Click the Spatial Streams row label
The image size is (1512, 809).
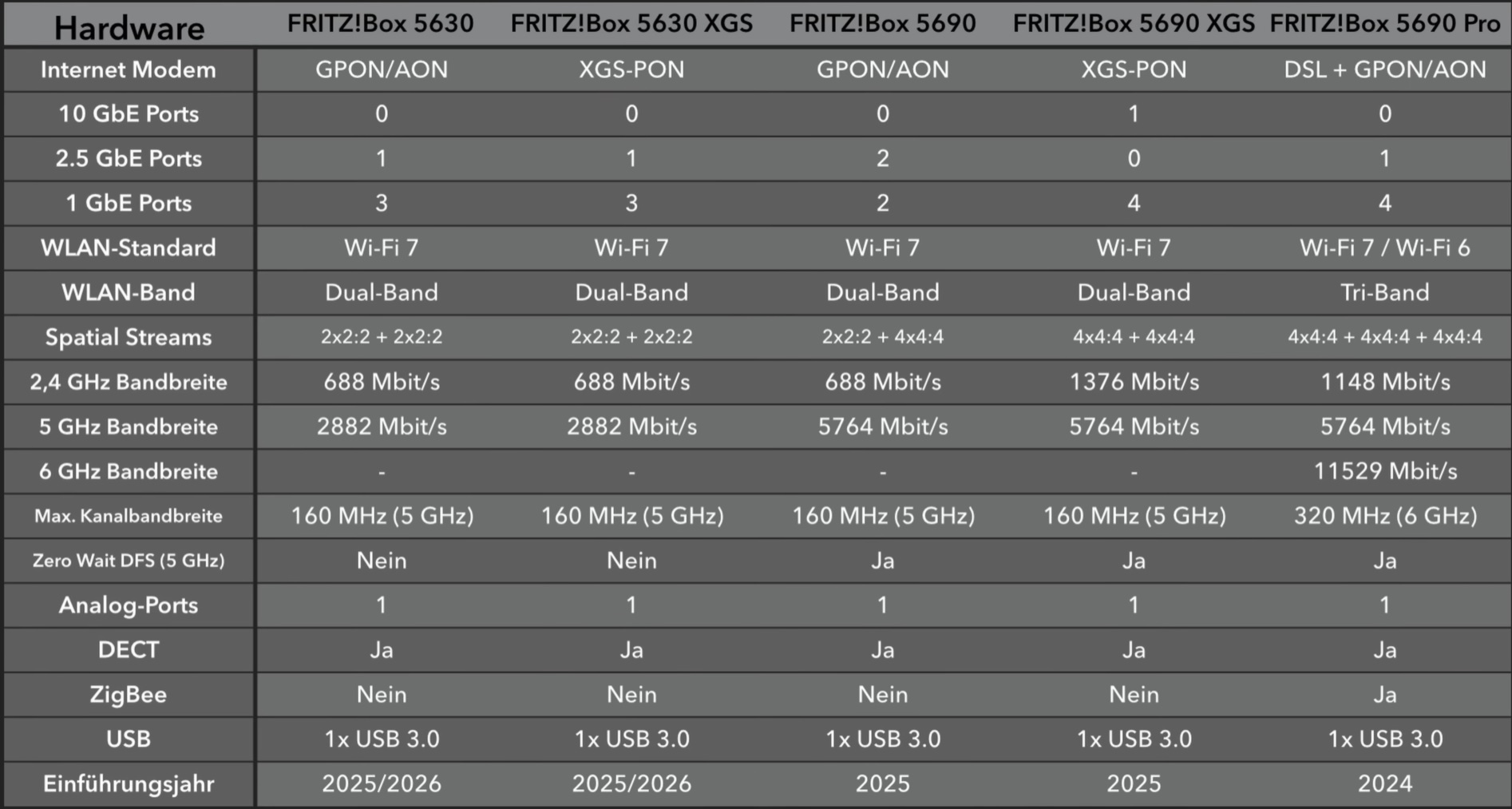pyautogui.click(x=129, y=337)
